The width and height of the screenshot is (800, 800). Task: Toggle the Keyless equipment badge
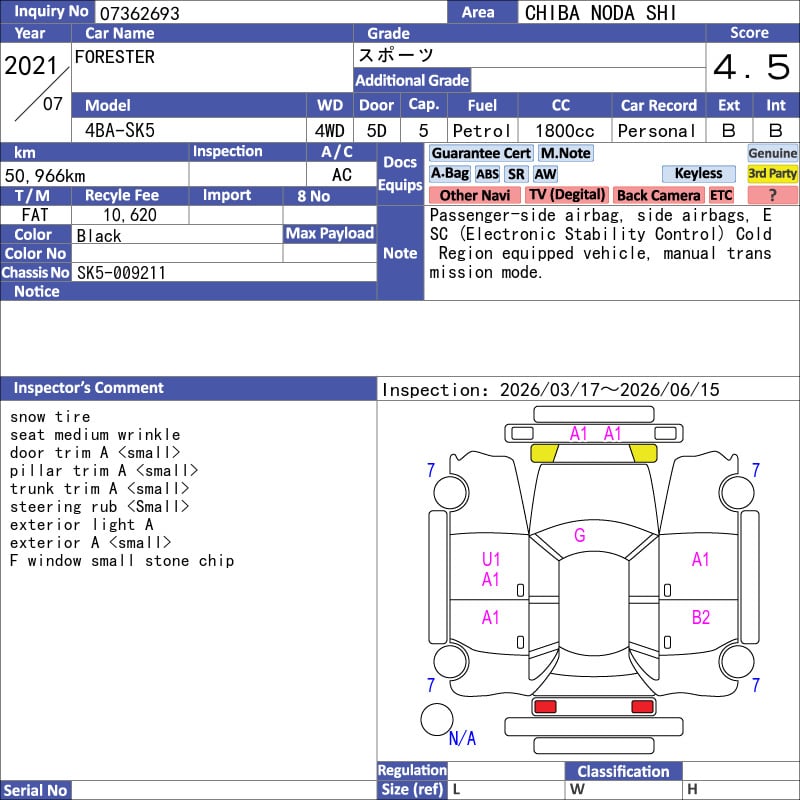coord(698,174)
